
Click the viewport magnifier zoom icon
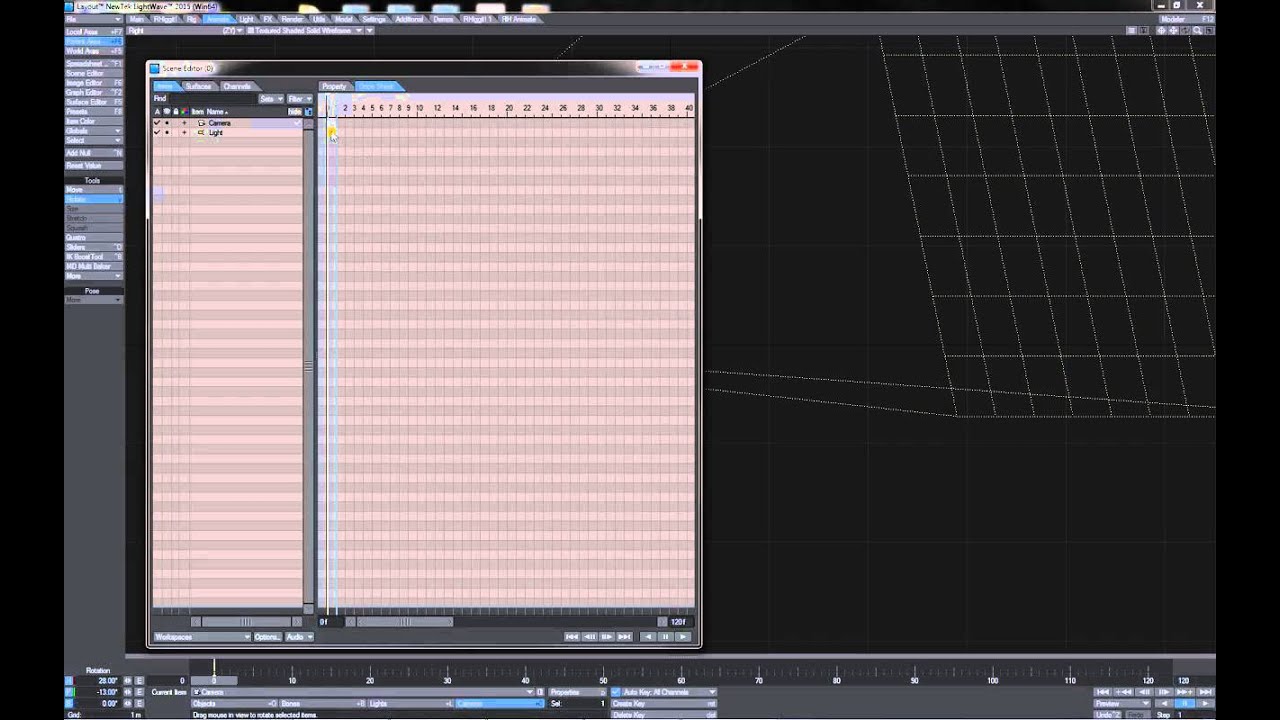tap(1197, 31)
